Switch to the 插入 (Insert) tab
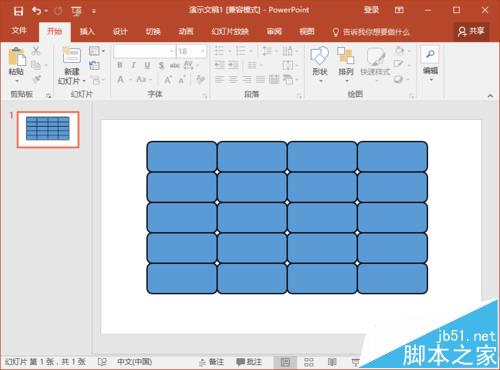The width and height of the screenshot is (500, 370). coord(87,31)
